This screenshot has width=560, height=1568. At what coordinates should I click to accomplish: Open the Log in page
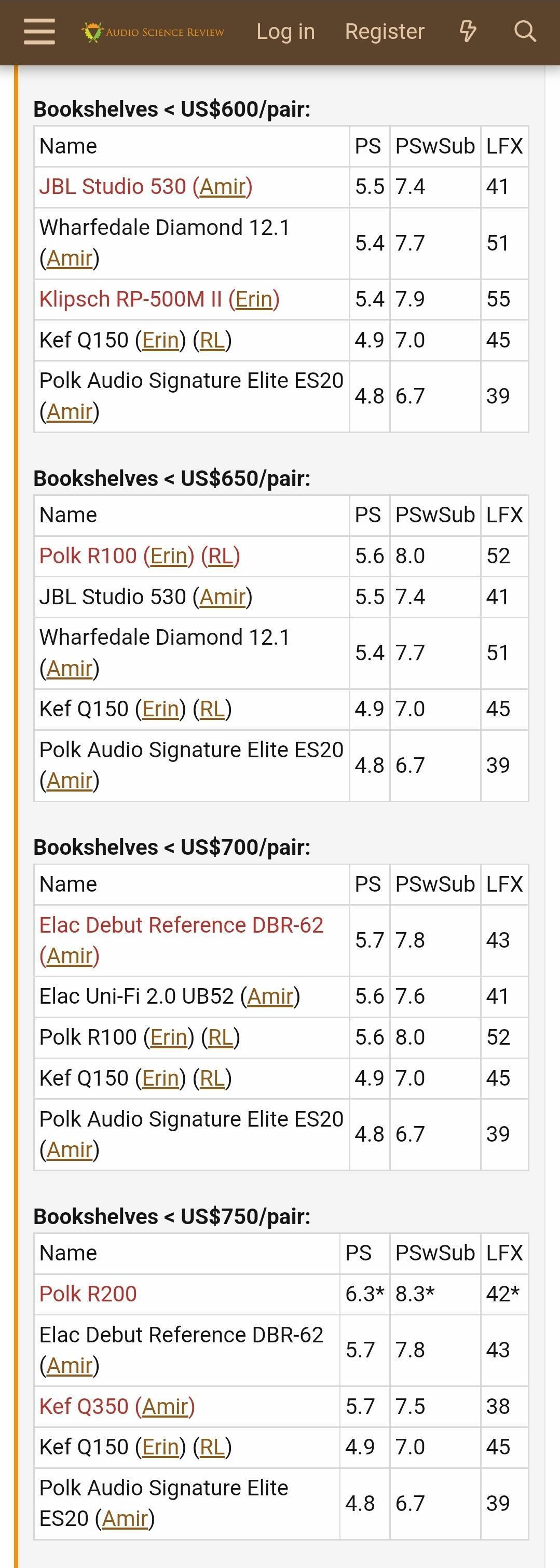coord(285,32)
